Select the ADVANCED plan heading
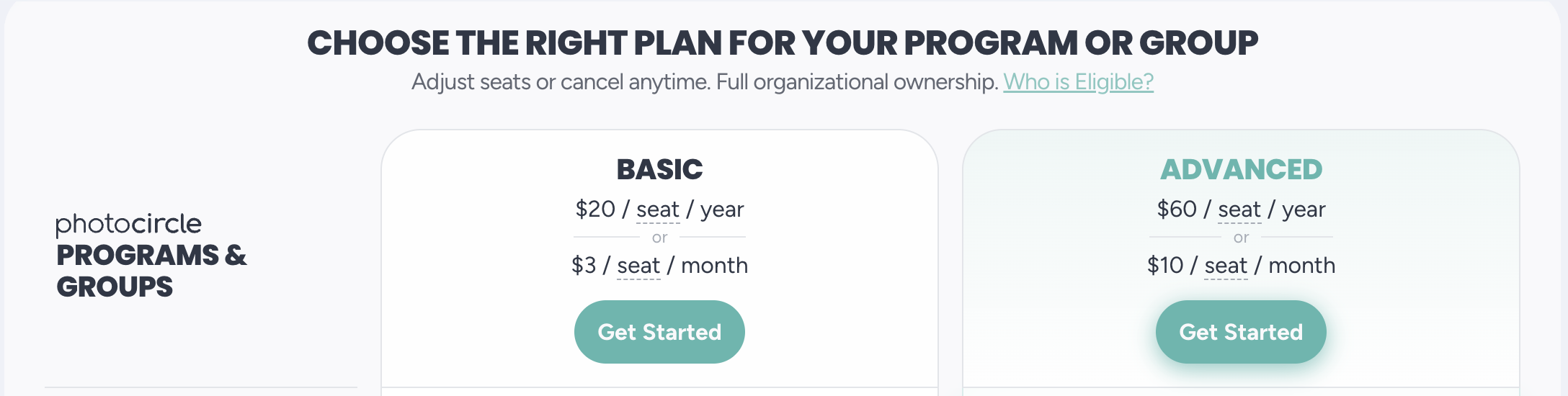This screenshot has width=1568, height=396. coord(1241,169)
